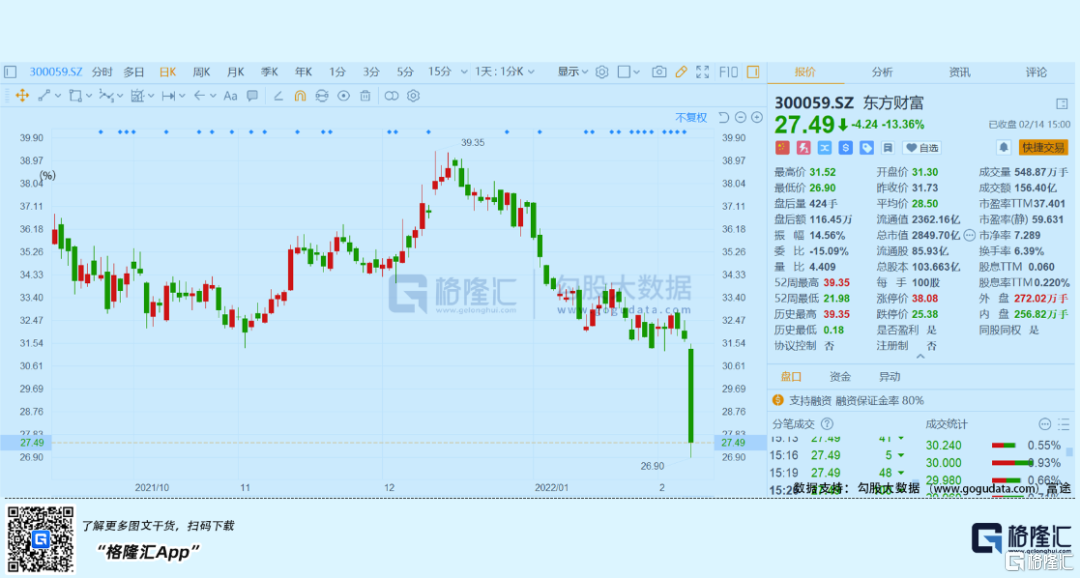Click 不复权 price adjustment option

pos(691,118)
